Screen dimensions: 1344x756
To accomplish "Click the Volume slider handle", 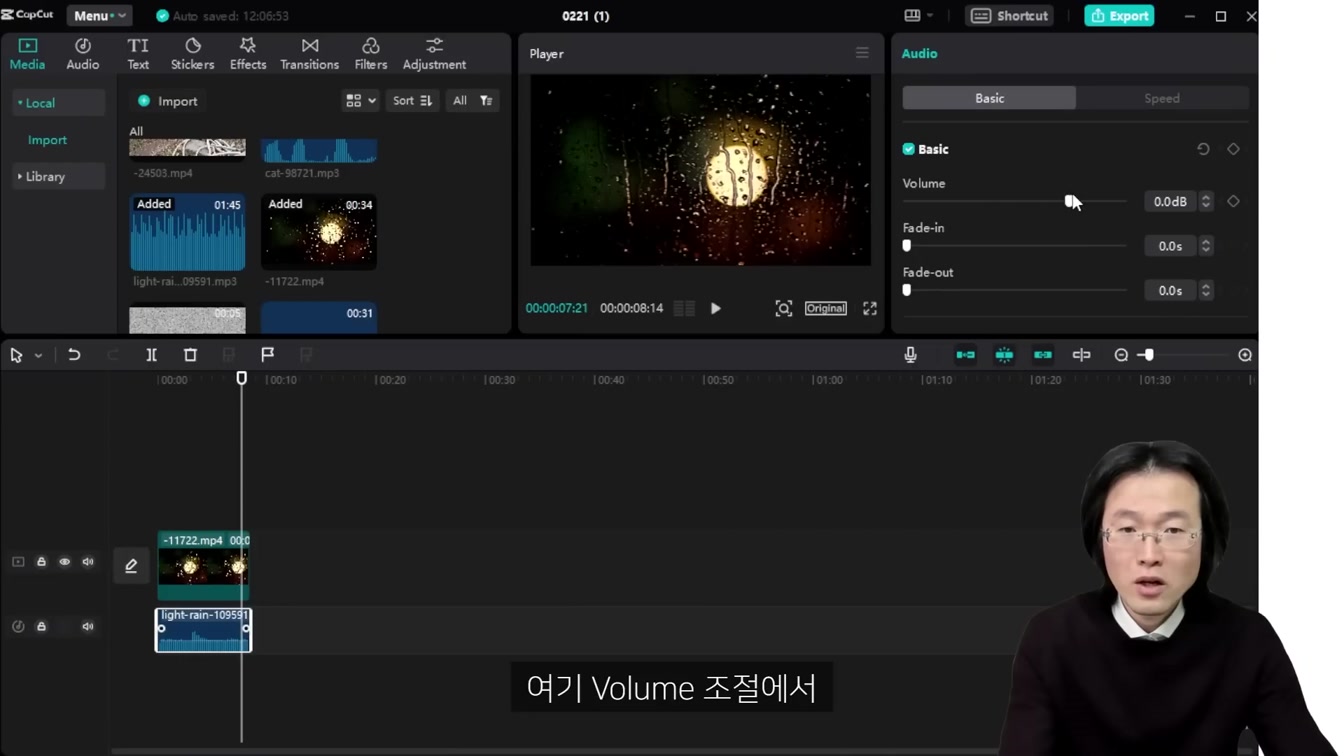I will coord(1070,201).
